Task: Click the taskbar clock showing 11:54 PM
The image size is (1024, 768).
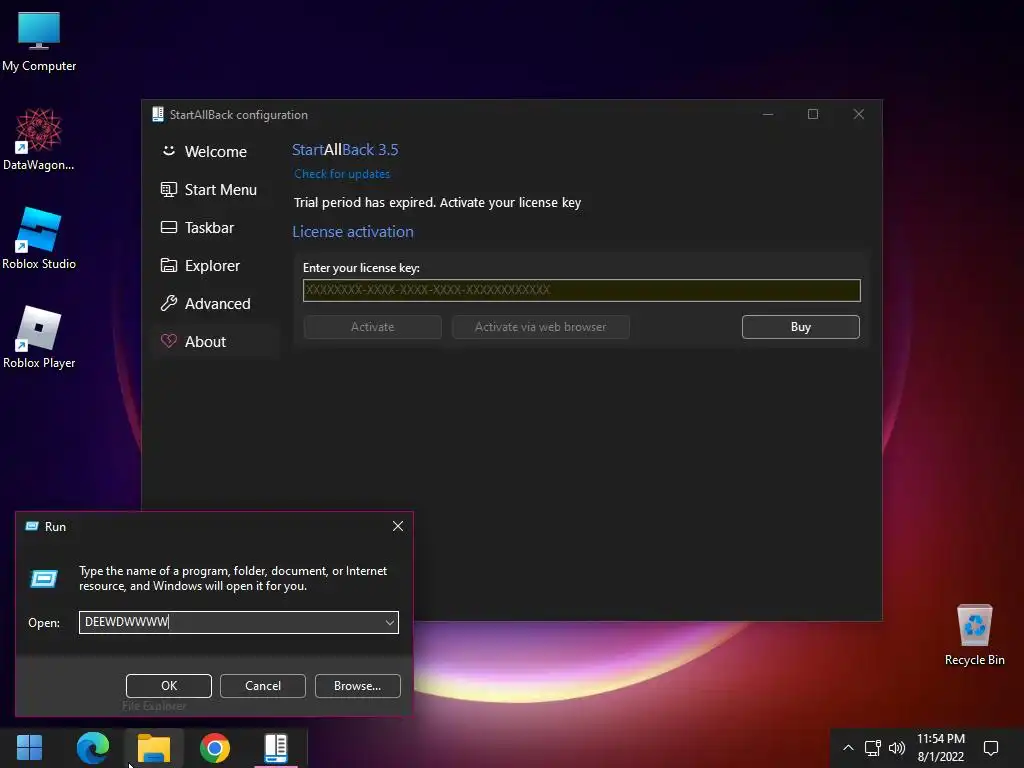Action: point(940,748)
